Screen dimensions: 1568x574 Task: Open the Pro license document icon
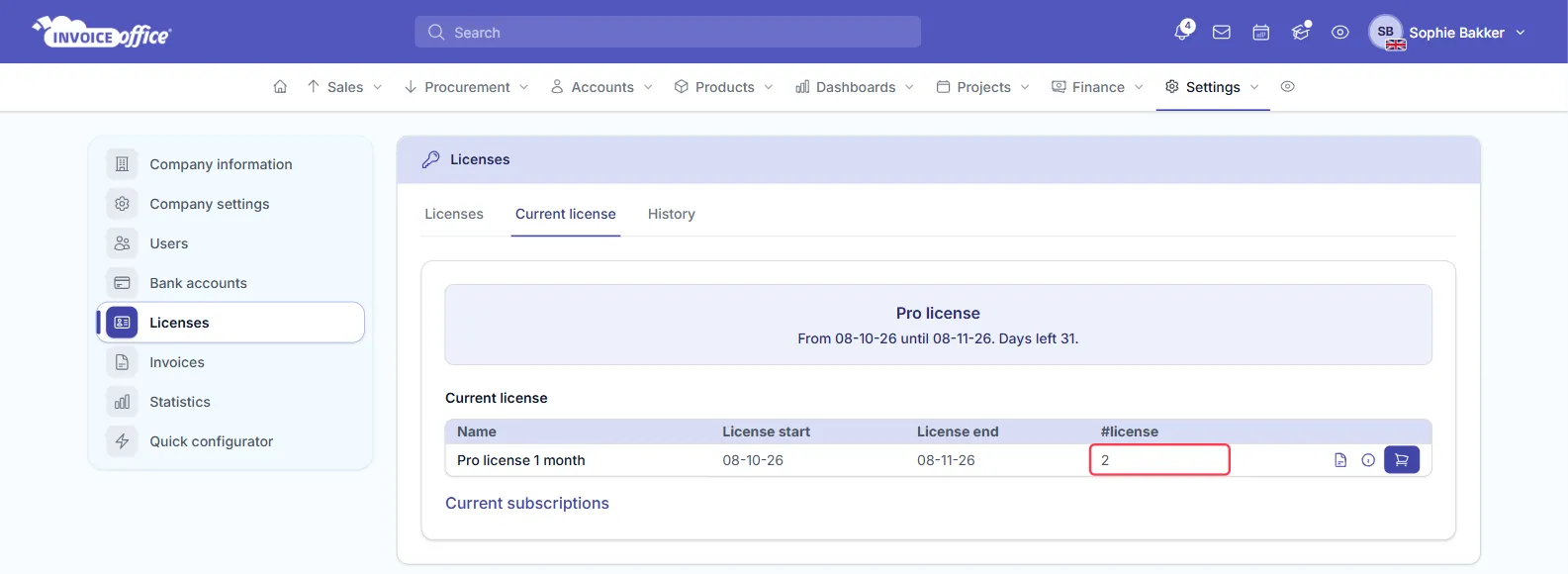[x=1340, y=460]
